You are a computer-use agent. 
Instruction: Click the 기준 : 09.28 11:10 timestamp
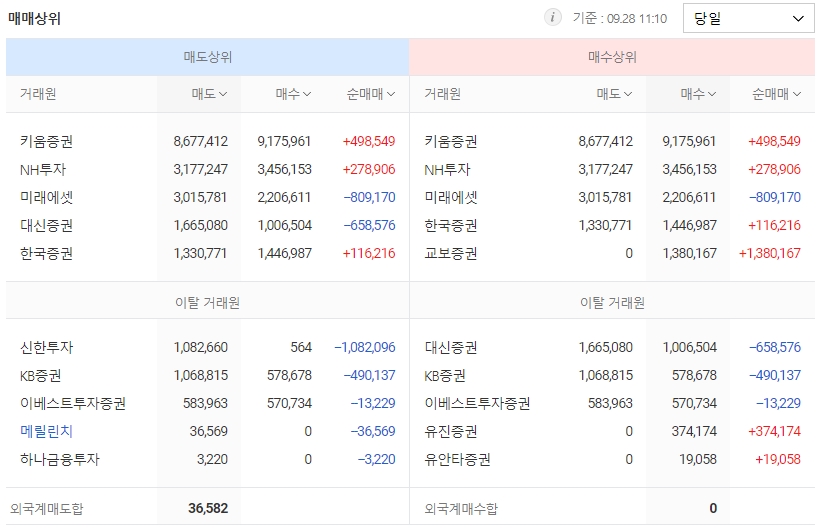coord(620,18)
